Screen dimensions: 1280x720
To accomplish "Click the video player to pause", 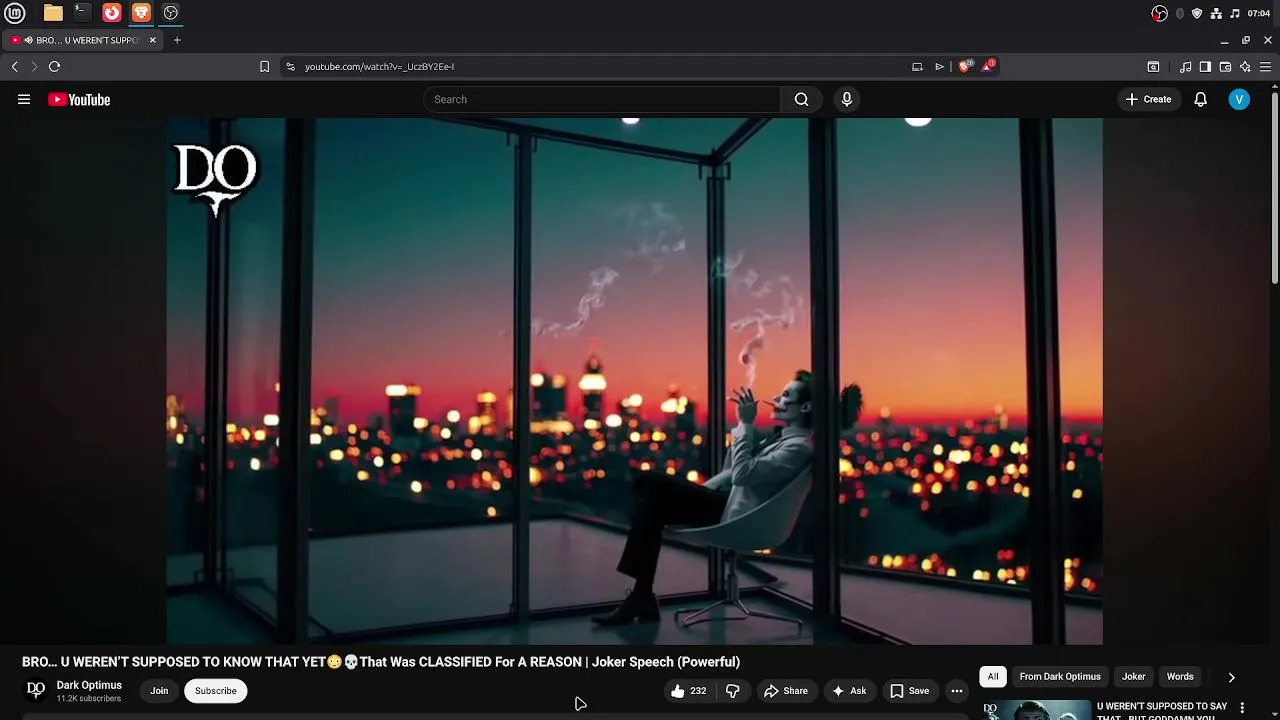I will [x=635, y=381].
